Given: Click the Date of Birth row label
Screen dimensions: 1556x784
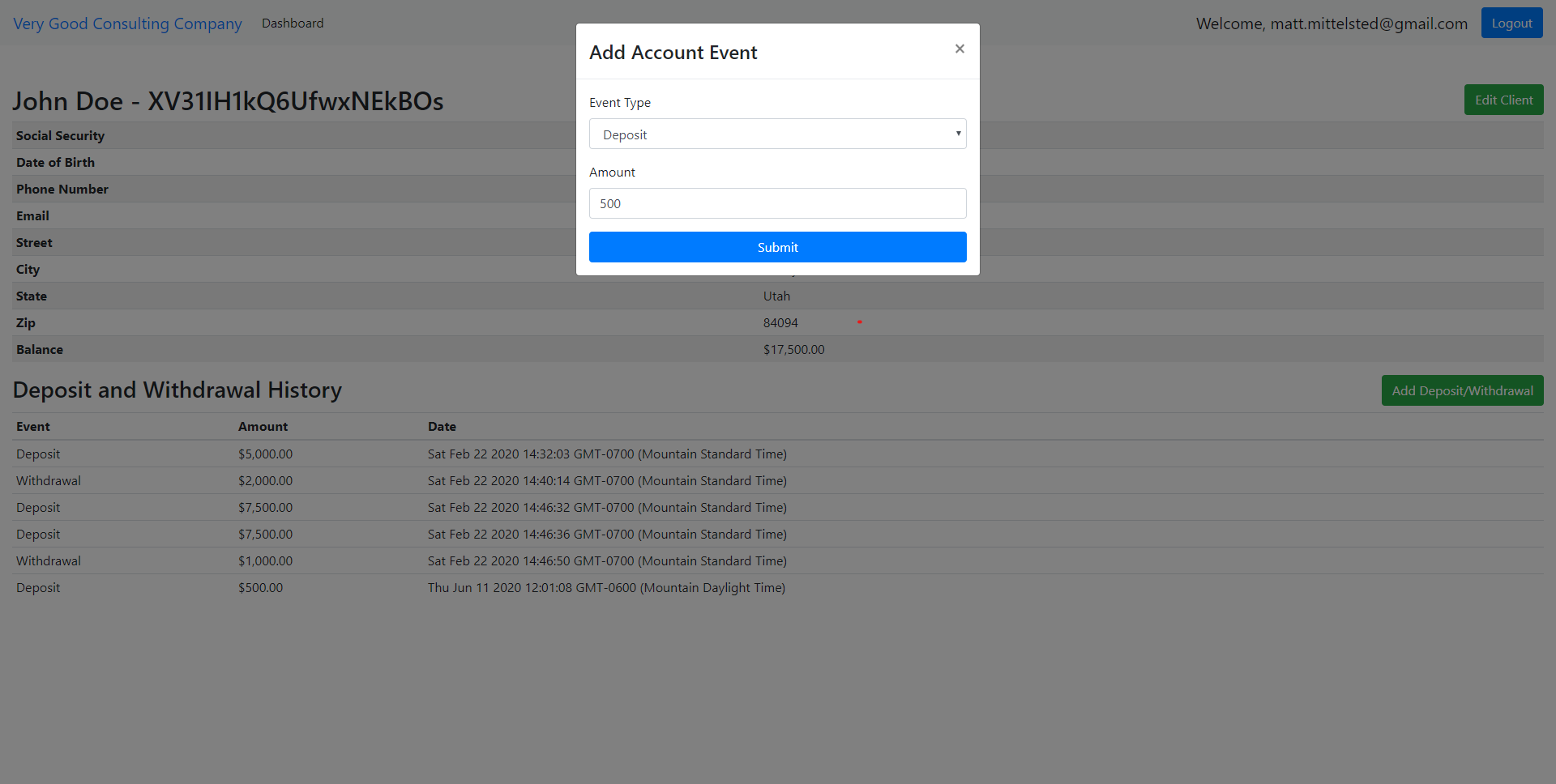Looking at the screenshot, I should pyautogui.click(x=55, y=162).
